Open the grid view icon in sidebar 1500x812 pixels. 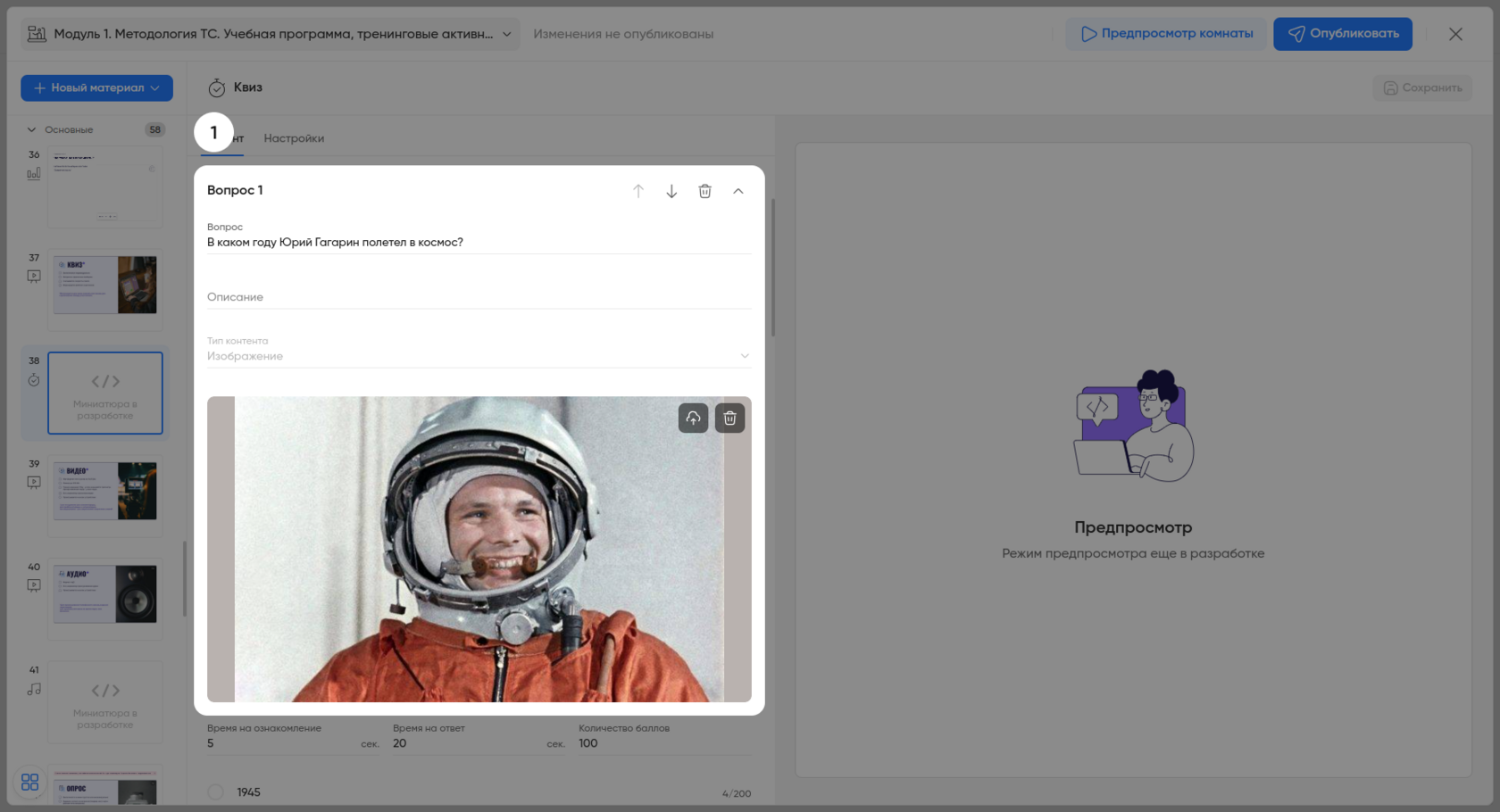(x=29, y=783)
